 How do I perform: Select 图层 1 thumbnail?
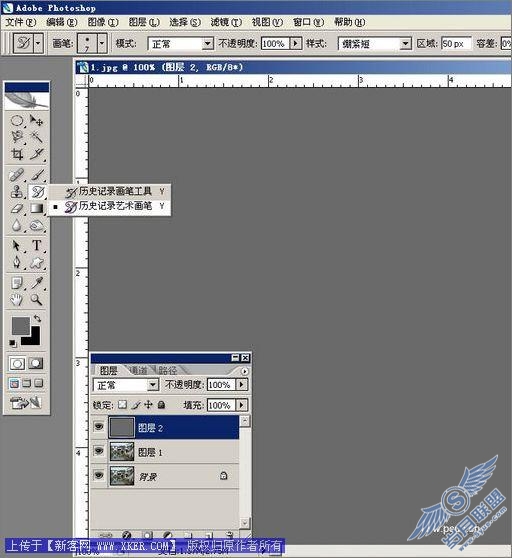tap(122, 451)
